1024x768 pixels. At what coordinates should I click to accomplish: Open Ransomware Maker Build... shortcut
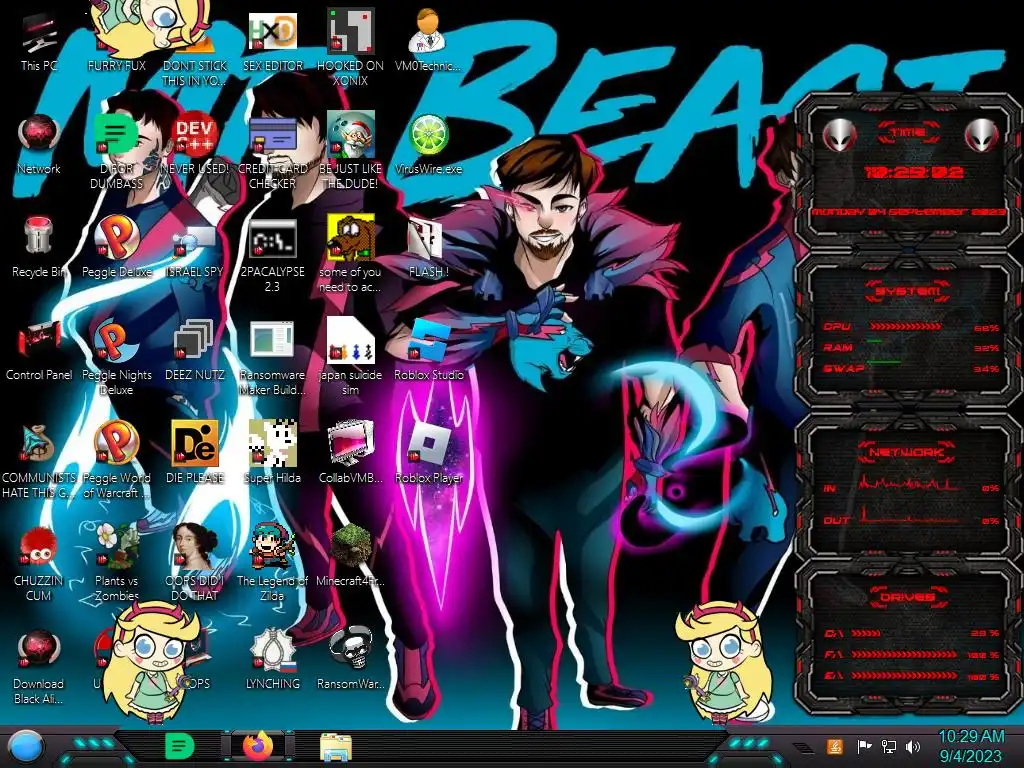[x=273, y=358]
